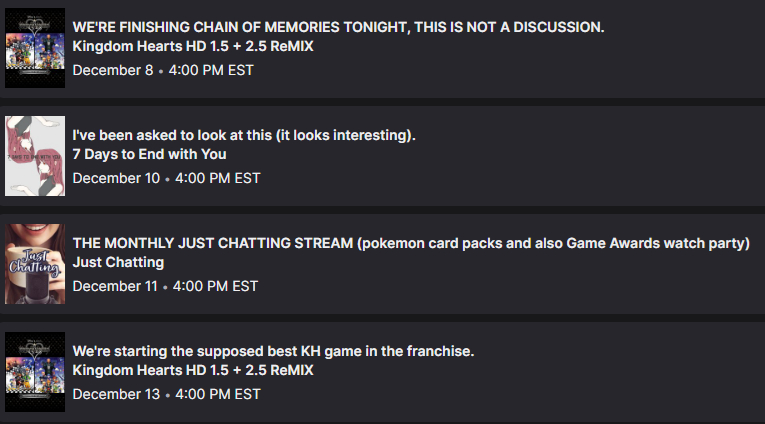Screen dimensions: 765x424
Task: Select the Just Chatting category thumbnail
Action: 35,264
